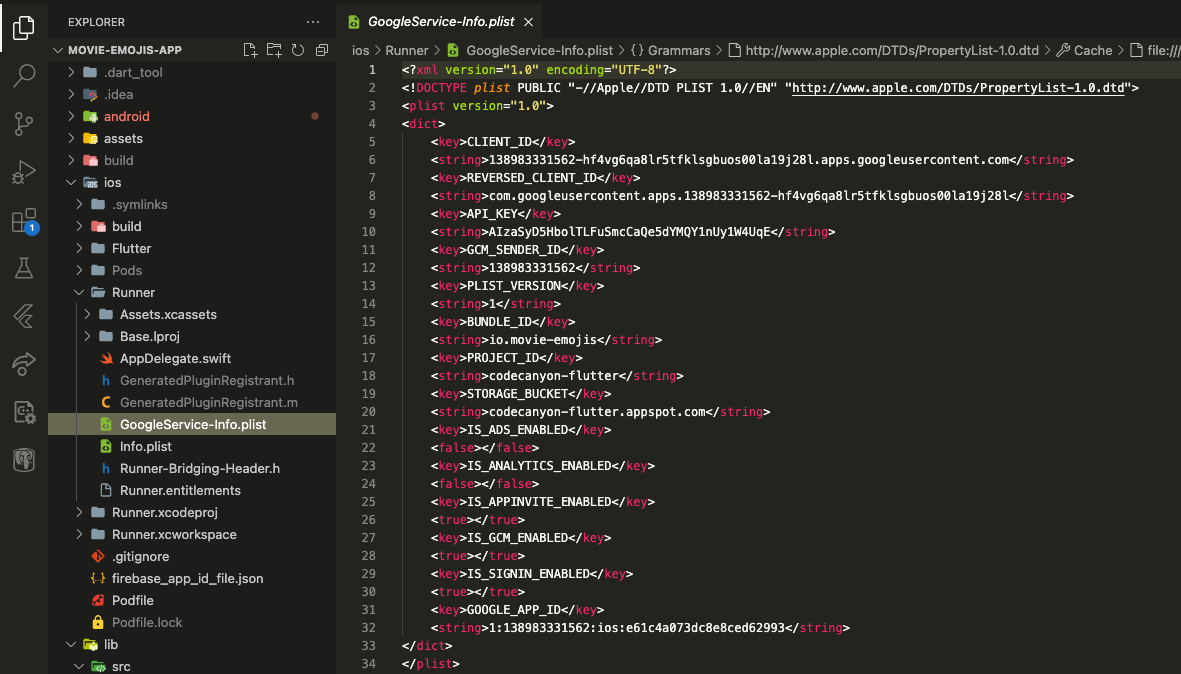Screen dimensions: 1181x674
Task: Open the Extensions view with badge
Action: tap(23, 221)
